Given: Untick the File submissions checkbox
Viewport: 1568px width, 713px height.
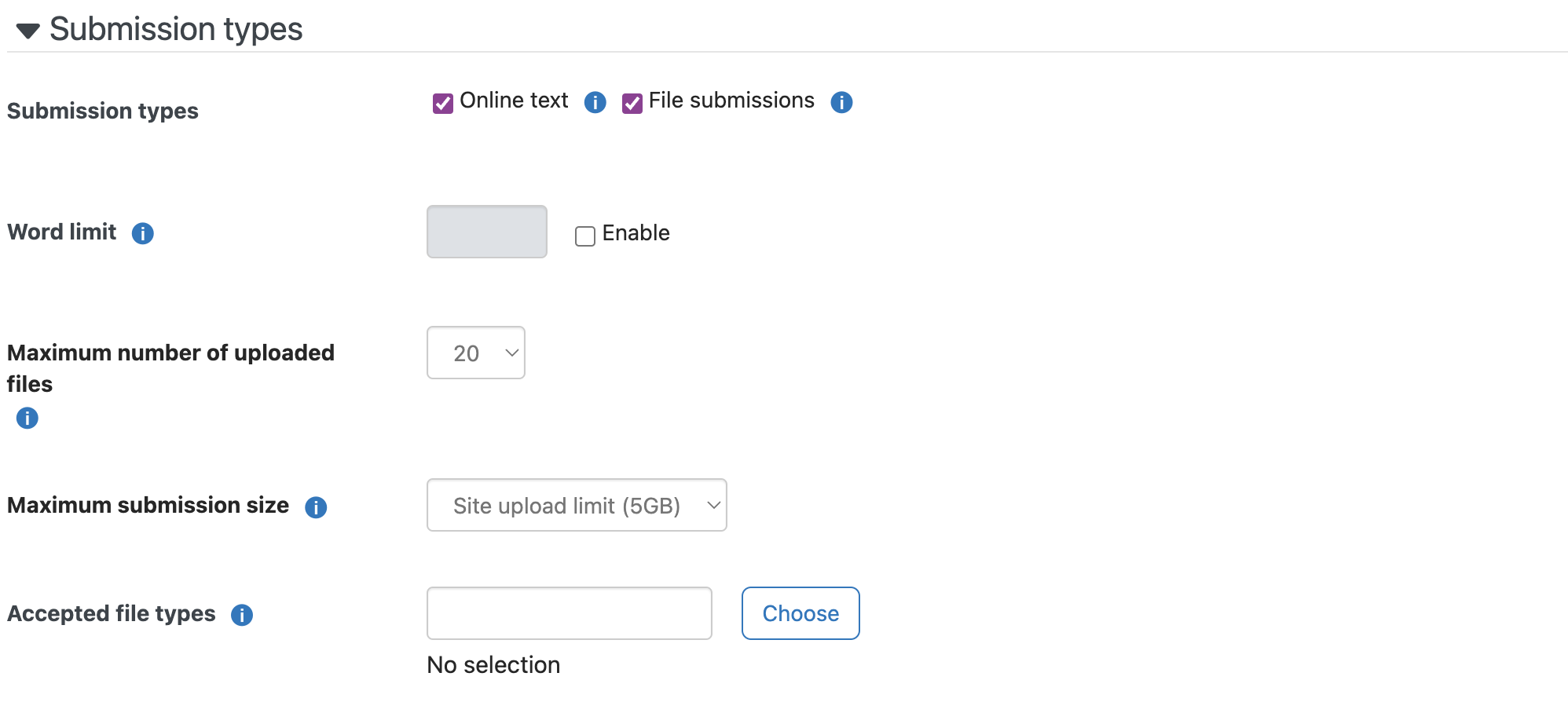Looking at the screenshot, I should click(632, 103).
